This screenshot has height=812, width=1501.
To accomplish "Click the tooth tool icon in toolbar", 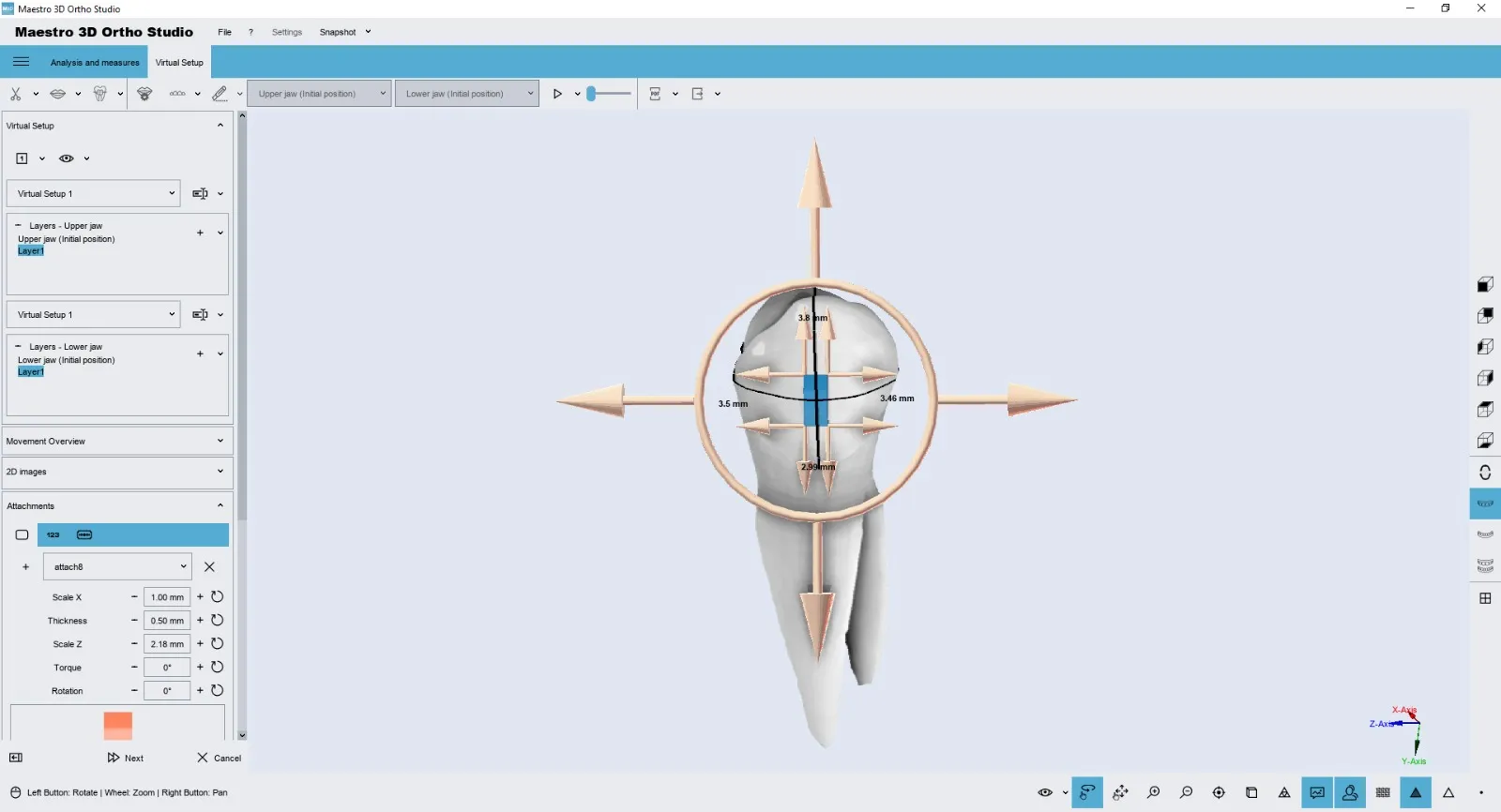I will (x=100, y=94).
